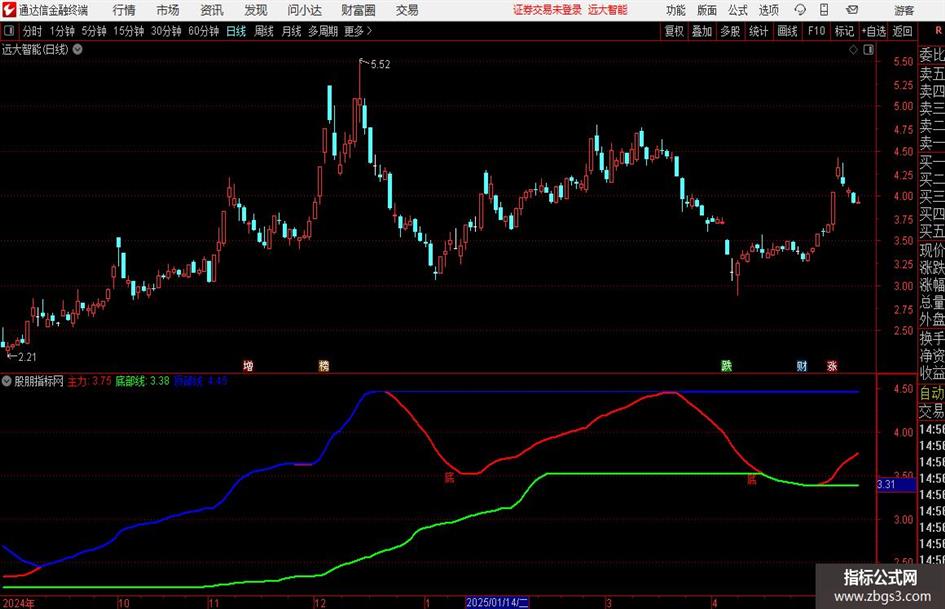Click the 2025/01/14/二 date marker
Viewport: 945px width, 609px height.
pos(497,602)
